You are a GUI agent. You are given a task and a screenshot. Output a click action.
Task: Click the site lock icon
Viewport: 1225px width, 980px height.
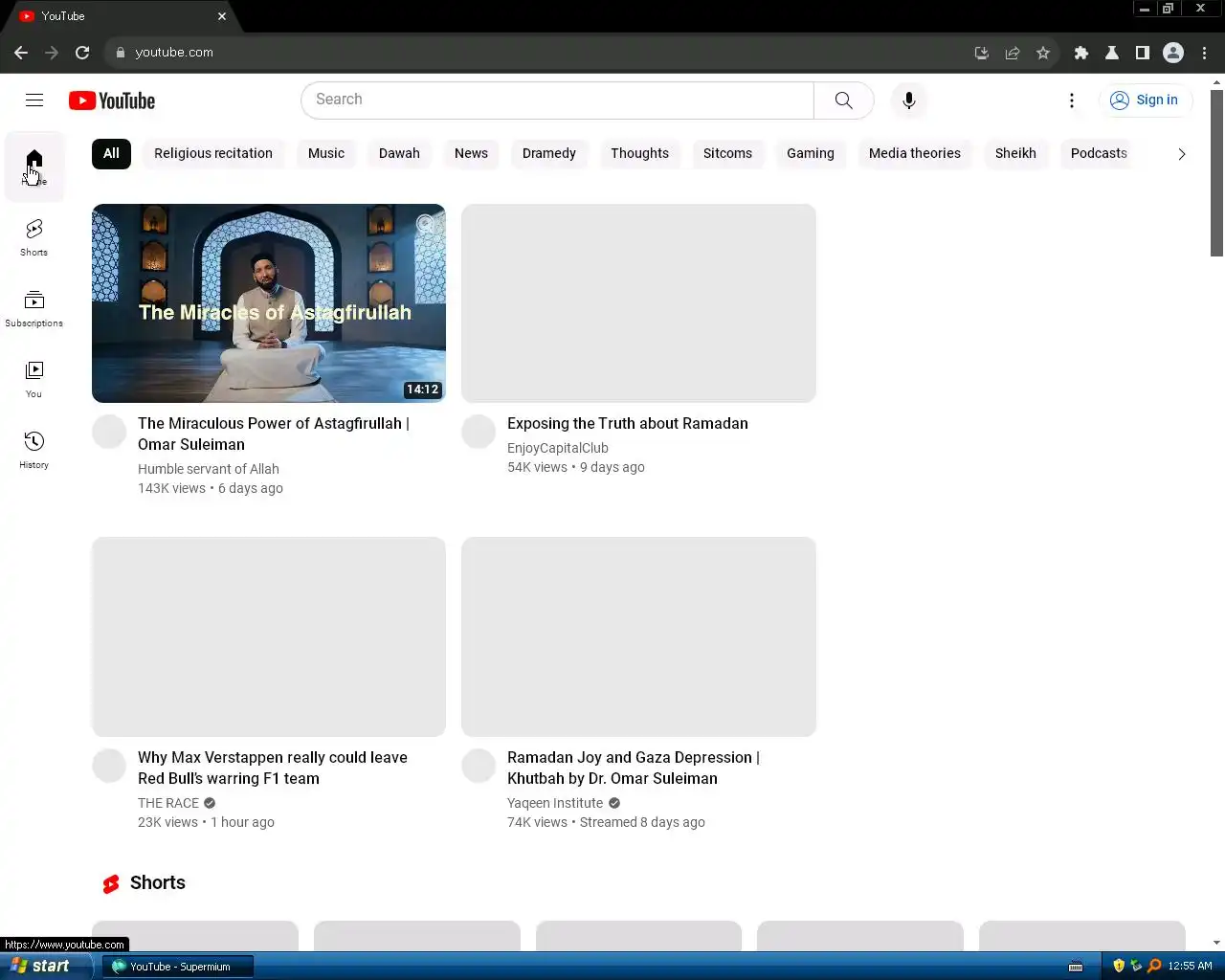[121, 53]
